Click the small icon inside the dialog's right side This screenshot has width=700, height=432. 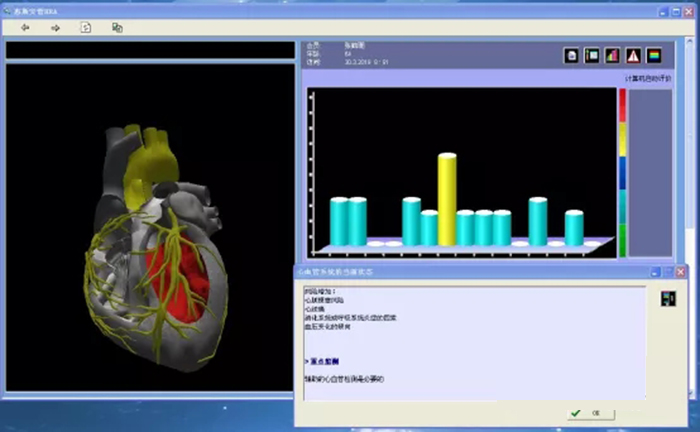click(x=668, y=298)
